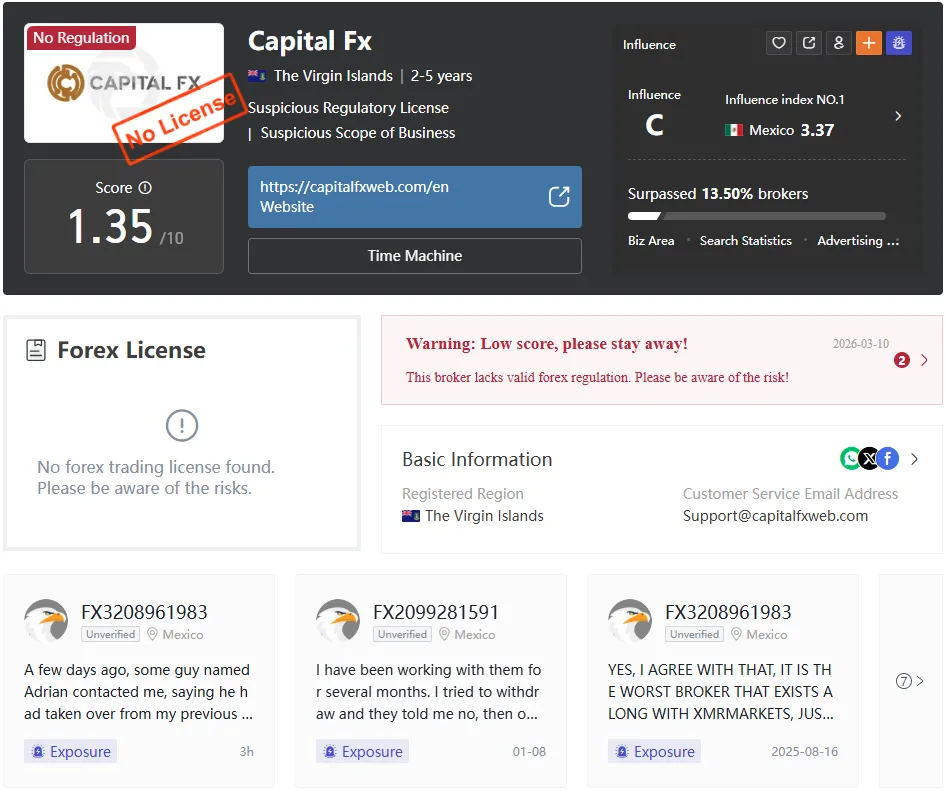Click Suspicious Scope of Business text
This screenshot has width=945, height=791.
pyautogui.click(x=357, y=133)
